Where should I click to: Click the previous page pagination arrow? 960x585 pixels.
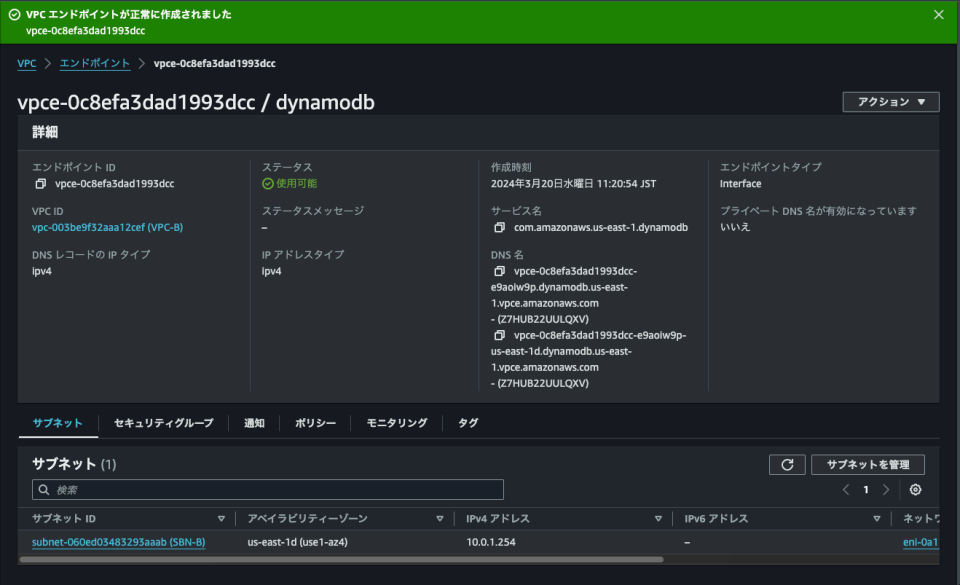point(846,489)
